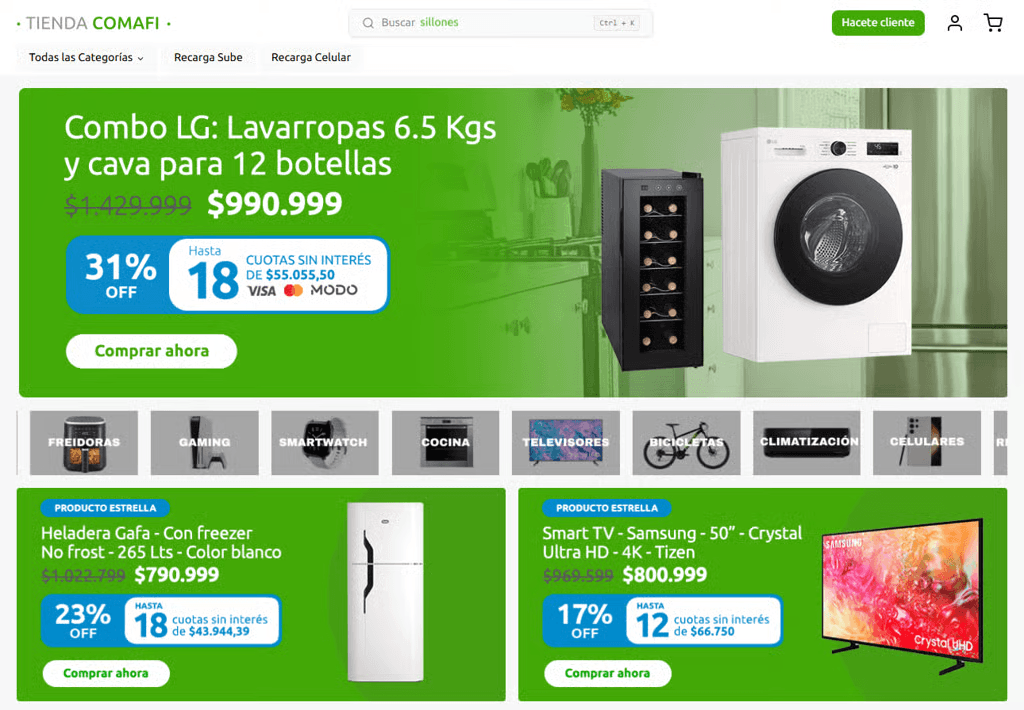Click Comprar ahora for Samsung Smart TV

(607, 673)
